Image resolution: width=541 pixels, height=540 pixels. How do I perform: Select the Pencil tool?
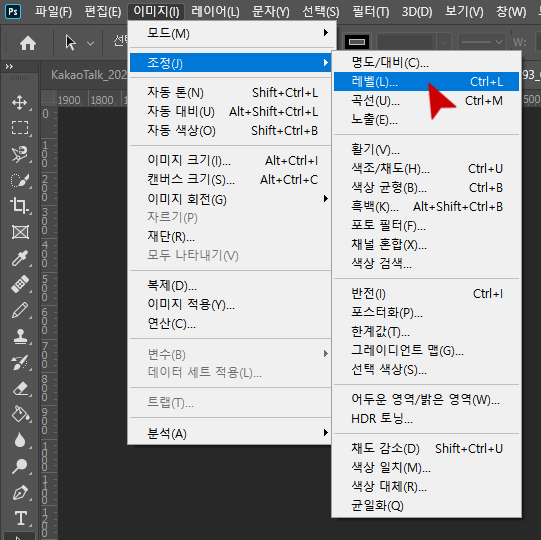click(20, 310)
